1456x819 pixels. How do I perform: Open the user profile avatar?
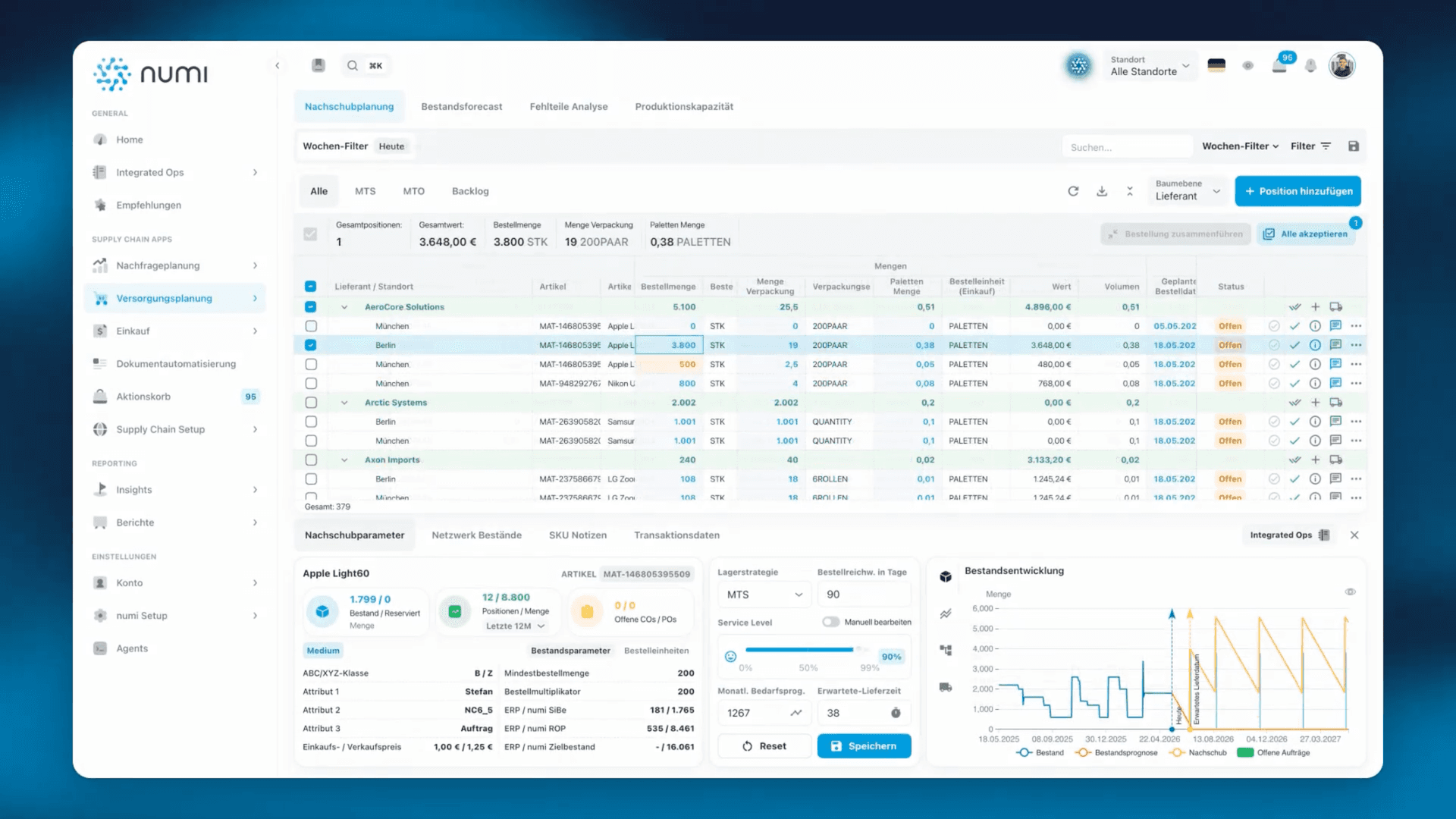pyautogui.click(x=1341, y=66)
